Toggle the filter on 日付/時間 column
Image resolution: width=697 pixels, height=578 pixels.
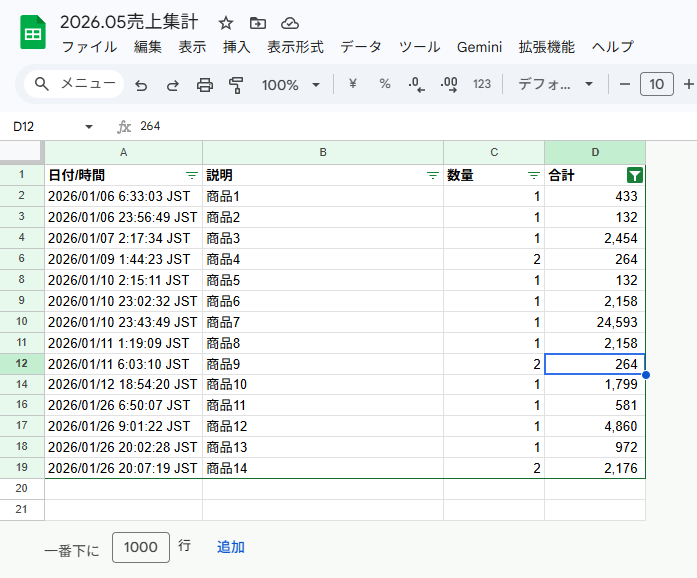(191, 175)
